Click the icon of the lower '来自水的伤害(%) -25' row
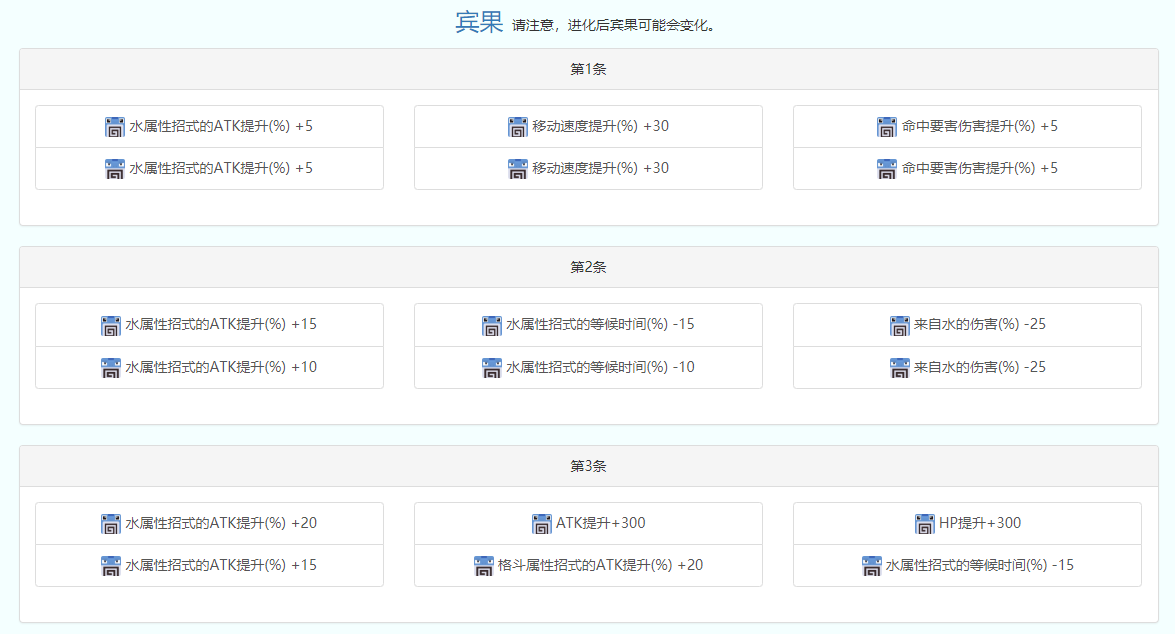The width and height of the screenshot is (1175, 634). click(899, 368)
